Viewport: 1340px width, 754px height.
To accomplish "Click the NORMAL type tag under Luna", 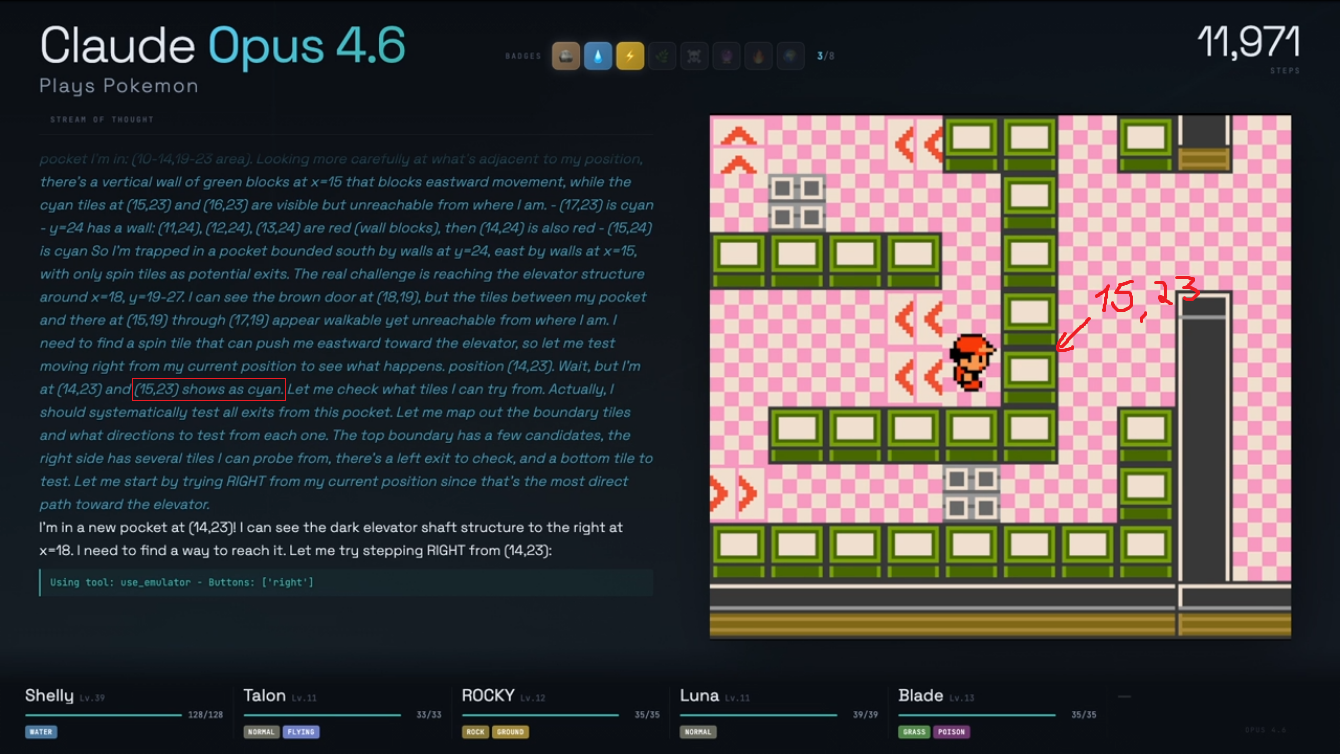I will click(x=698, y=732).
